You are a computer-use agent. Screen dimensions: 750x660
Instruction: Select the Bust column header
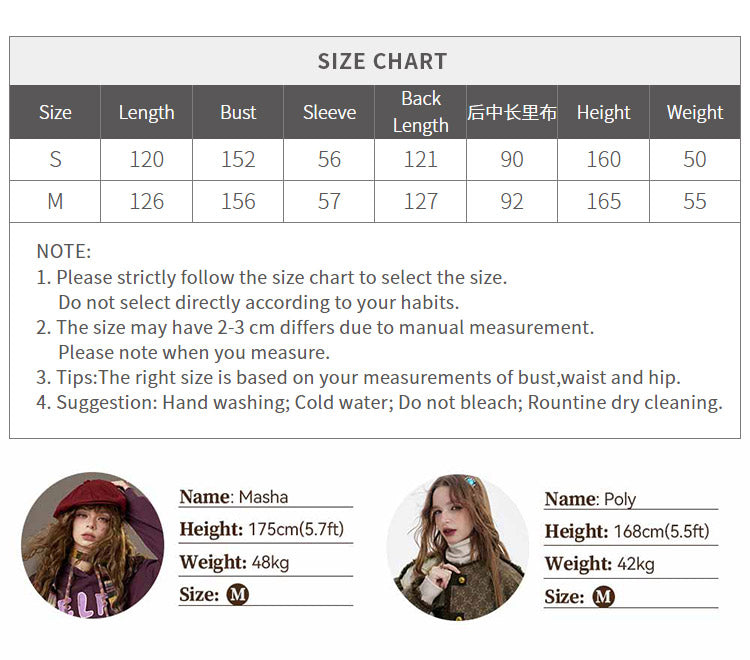click(238, 112)
